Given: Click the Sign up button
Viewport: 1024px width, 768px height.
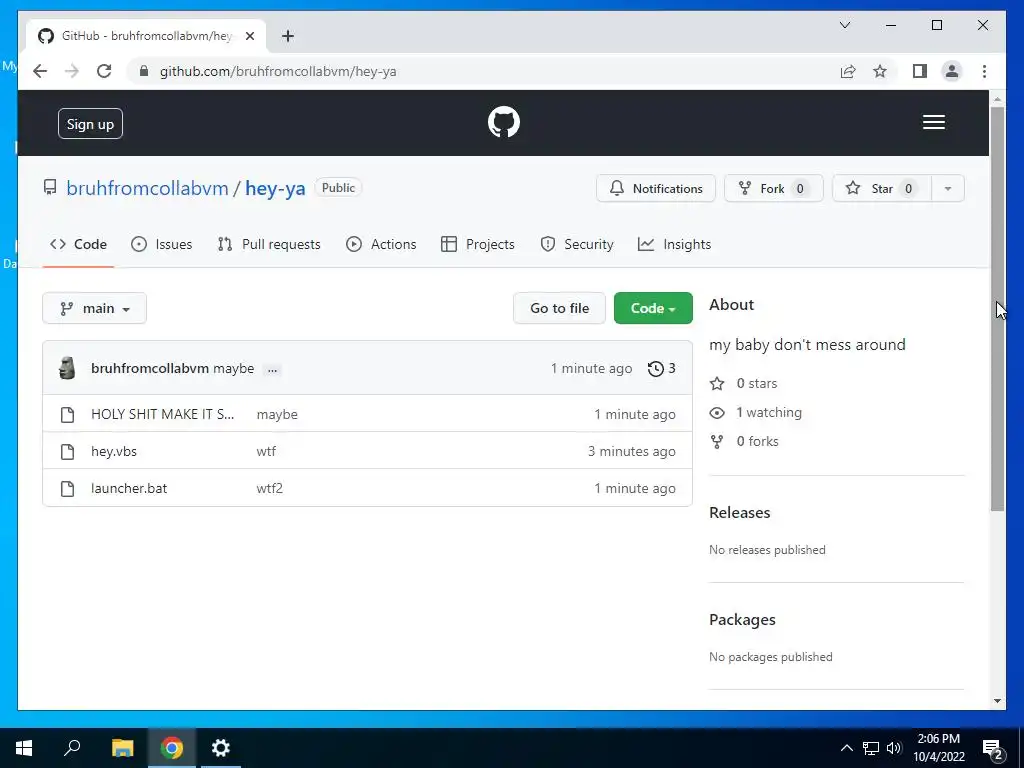Looking at the screenshot, I should point(90,124).
